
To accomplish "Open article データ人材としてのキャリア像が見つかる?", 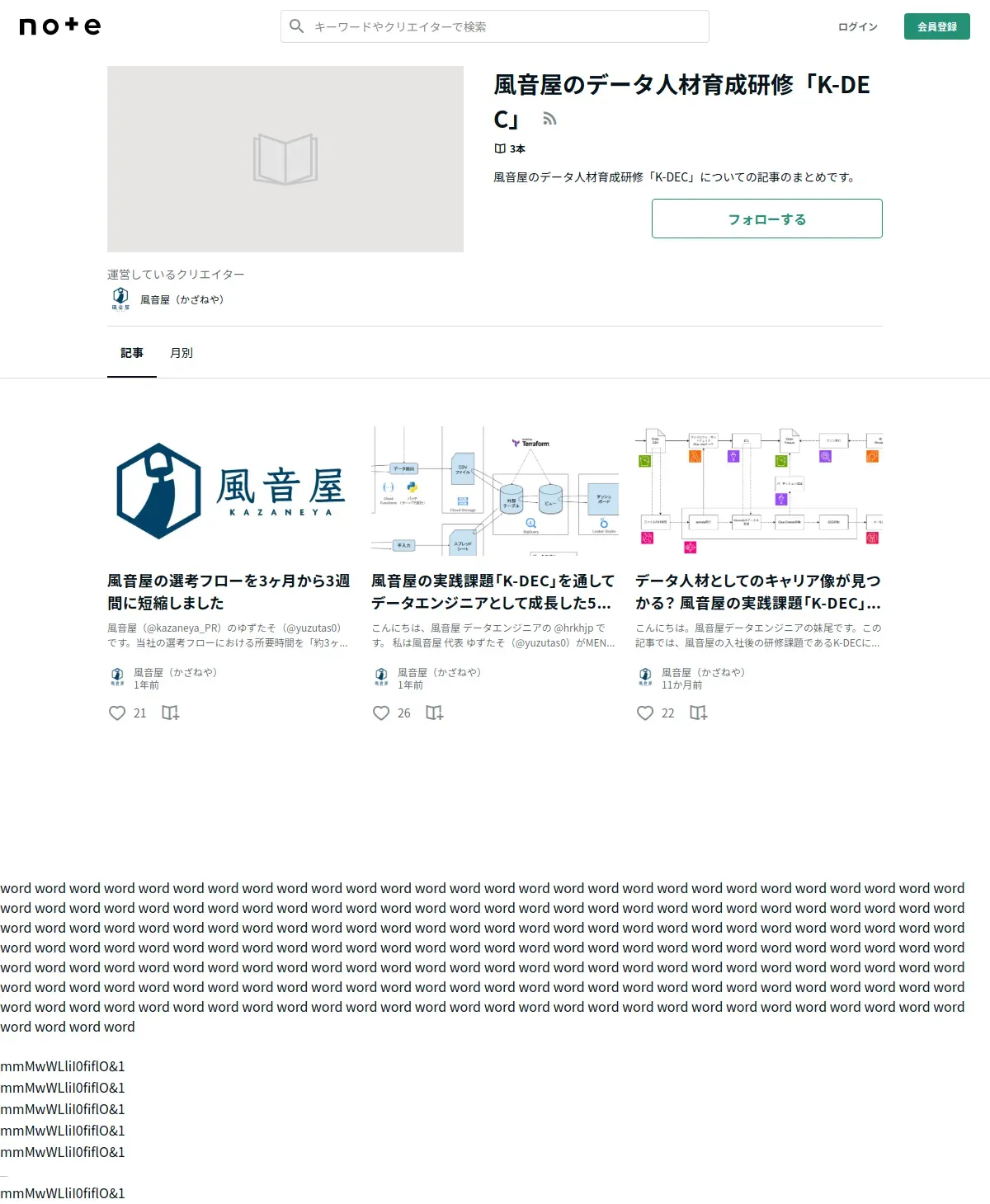I will [x=758, y=592].
